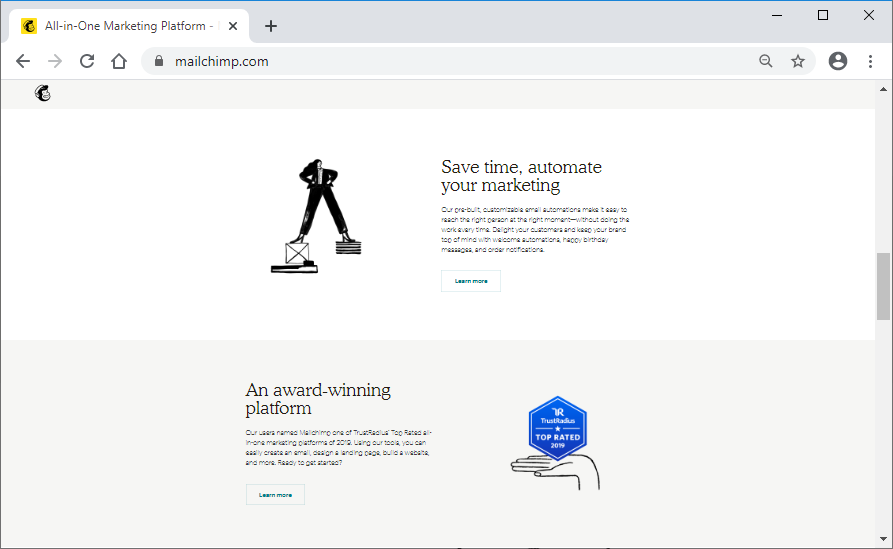
Task: Open the Chrome three-dot menu
Action: (x=870, y=61)
